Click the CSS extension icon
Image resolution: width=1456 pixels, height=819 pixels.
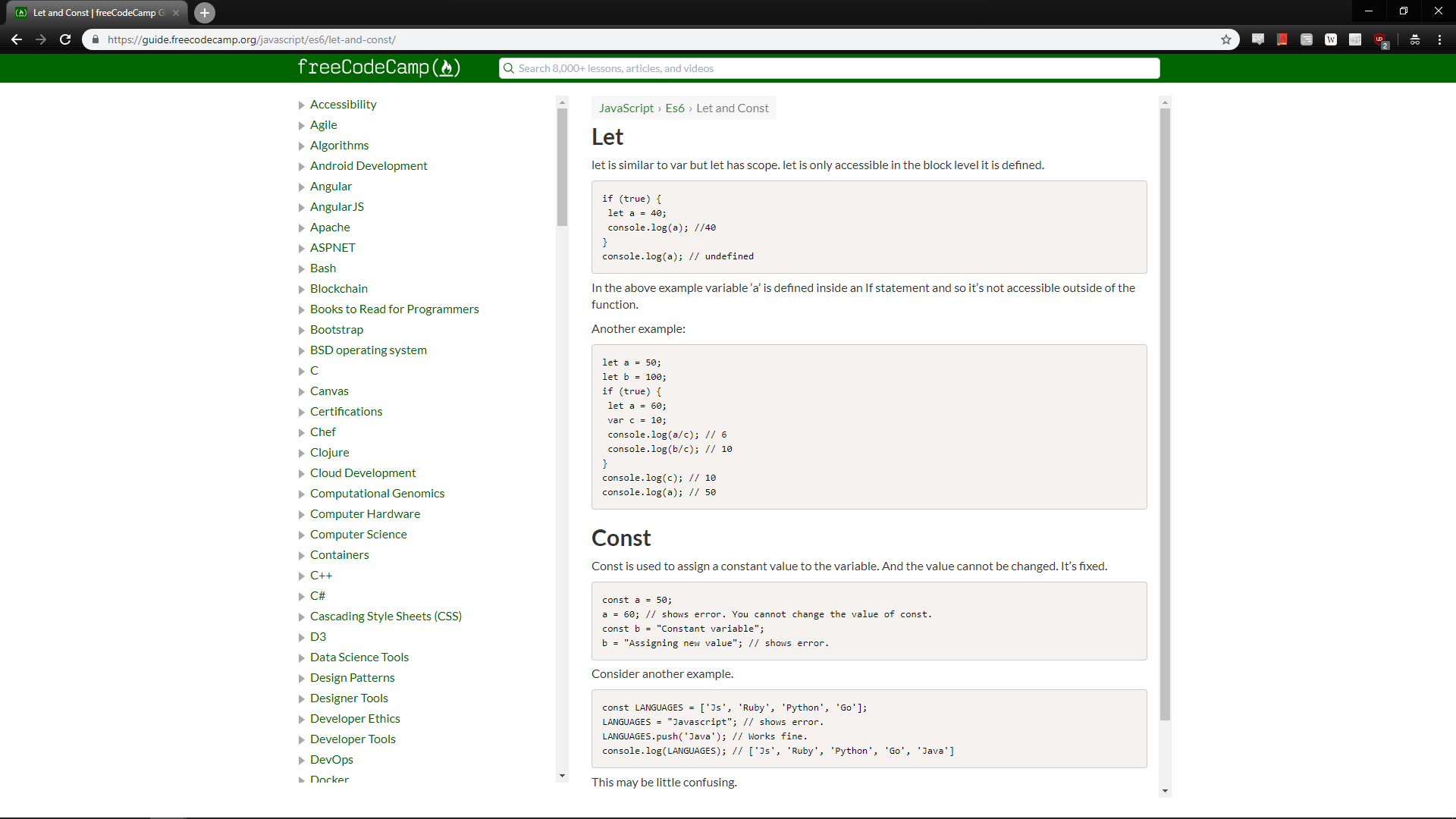(x=1258, y=39)
